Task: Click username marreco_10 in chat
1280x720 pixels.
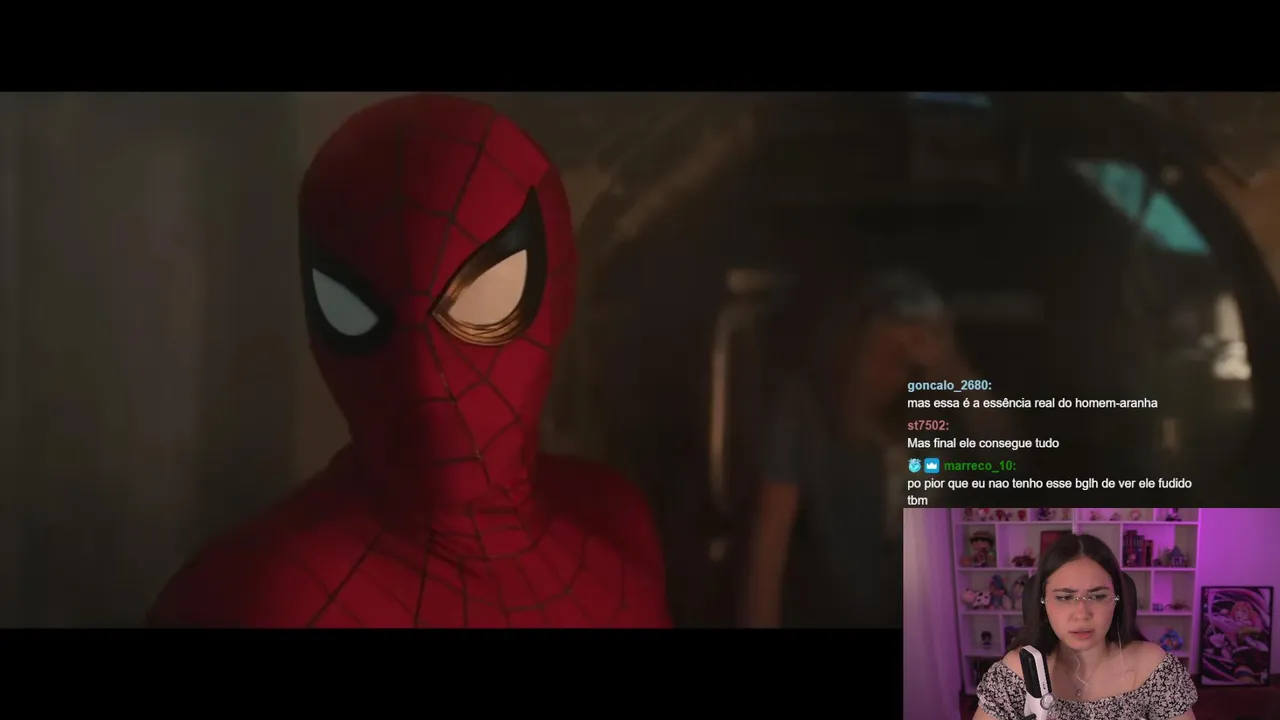Action: [980, 465]
